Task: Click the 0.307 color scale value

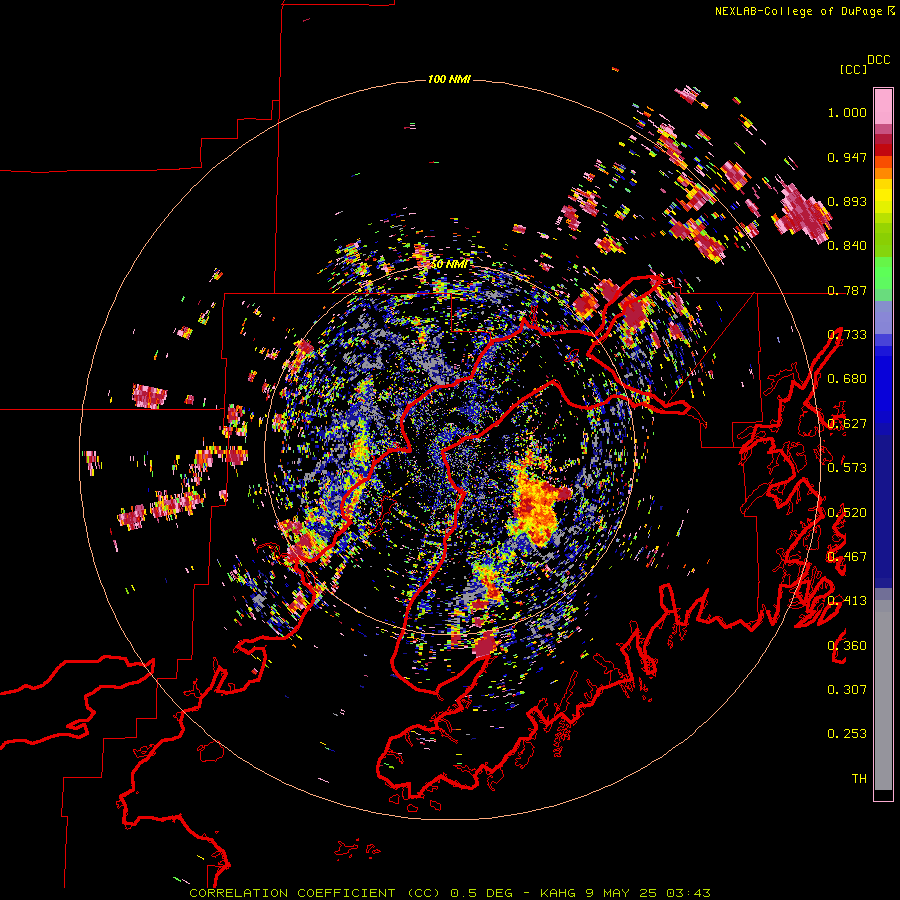Action: click(847, 690)
